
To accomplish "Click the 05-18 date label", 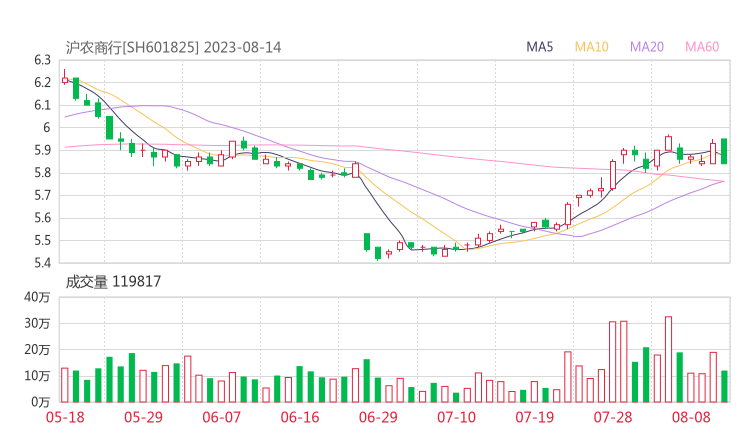I will 65,417.
